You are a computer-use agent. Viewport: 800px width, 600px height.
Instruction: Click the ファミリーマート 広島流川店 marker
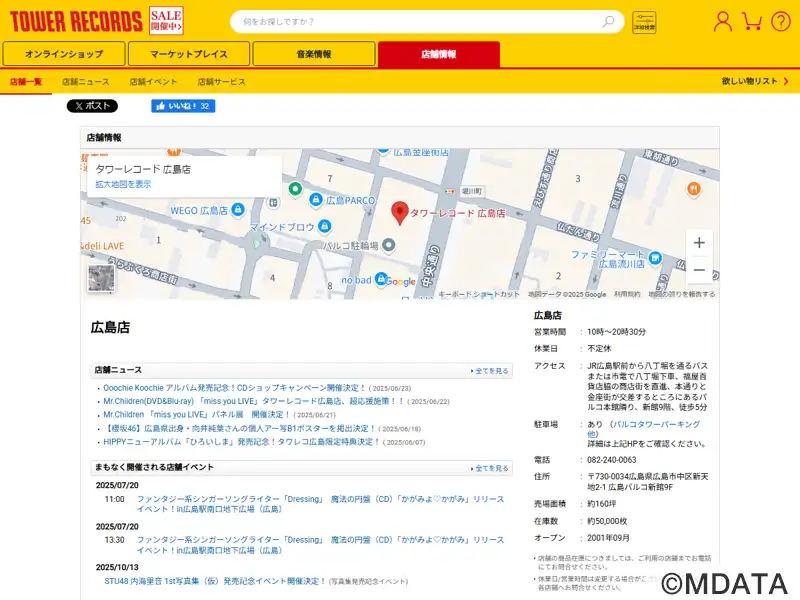tap(656, 258)
